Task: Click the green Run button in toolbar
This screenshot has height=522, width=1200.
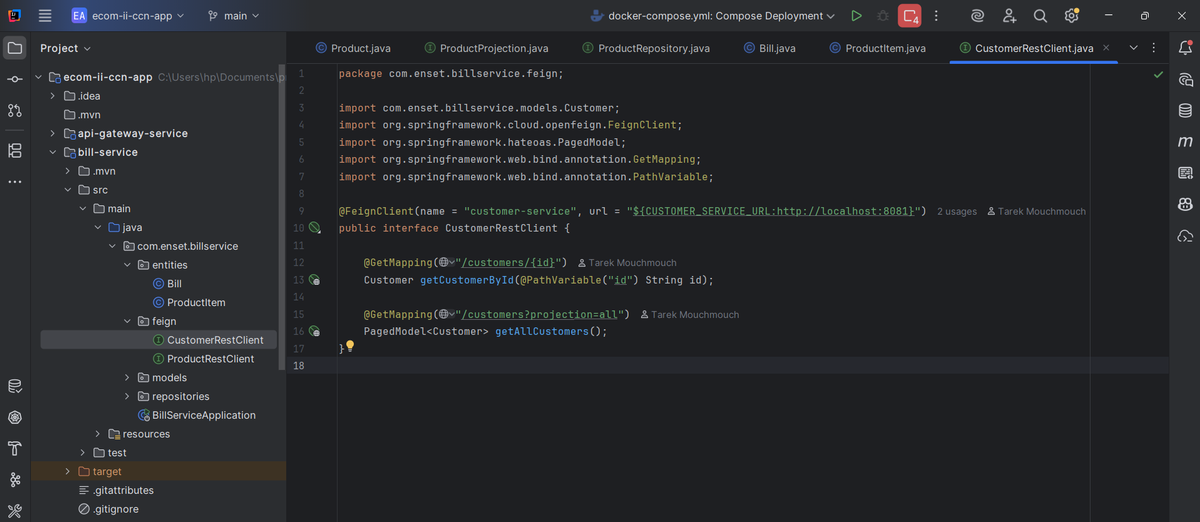Action: 856,16
